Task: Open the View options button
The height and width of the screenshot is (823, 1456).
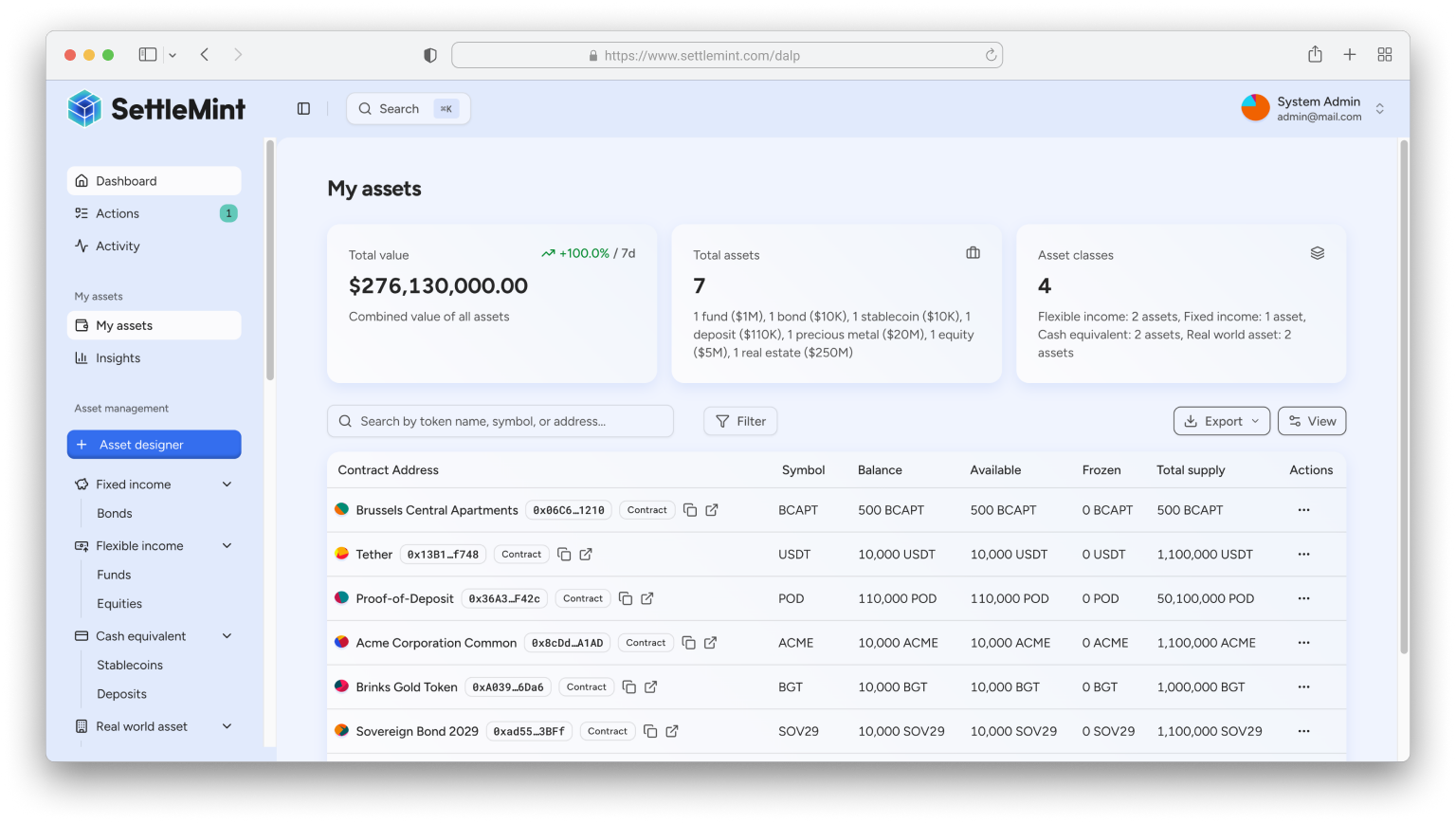Action: (x=1311, y=422)
